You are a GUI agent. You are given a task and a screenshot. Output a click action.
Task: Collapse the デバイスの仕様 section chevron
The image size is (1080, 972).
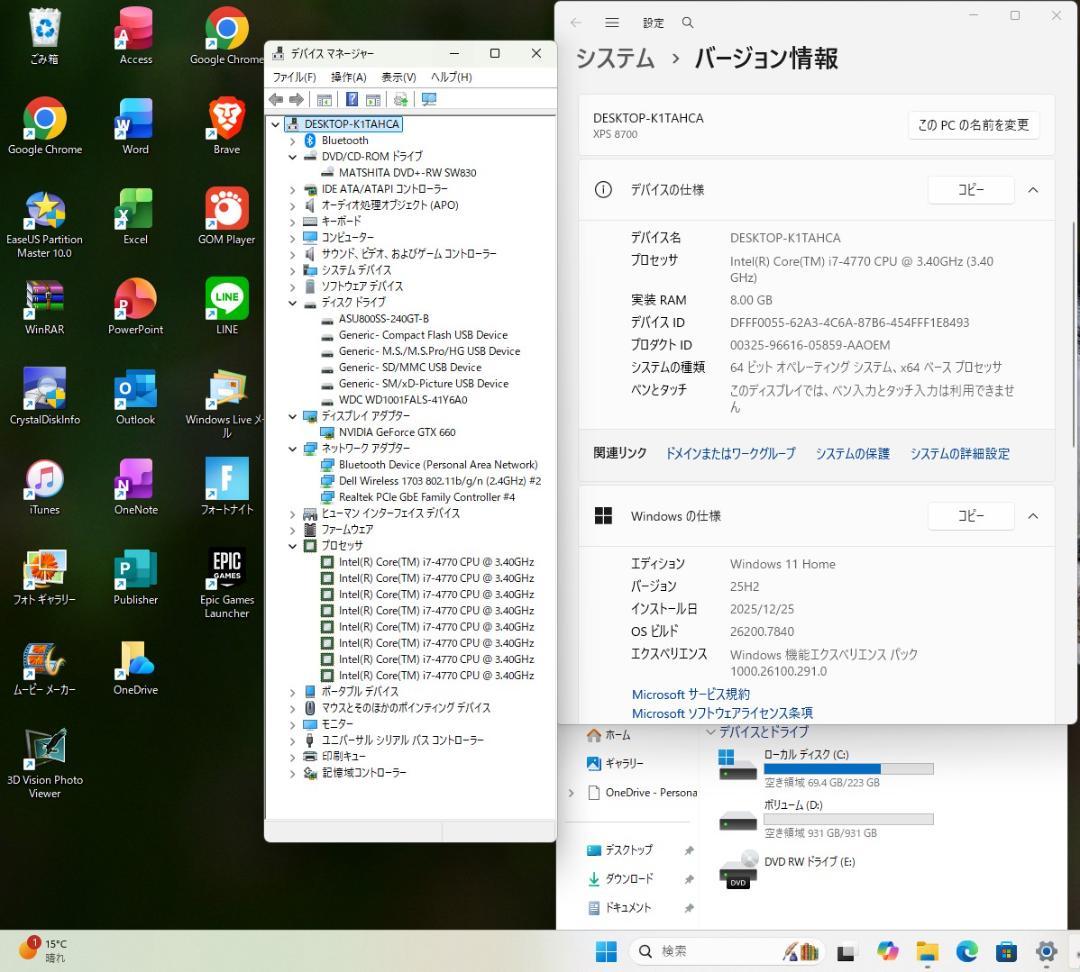(x=1033, y=190)
